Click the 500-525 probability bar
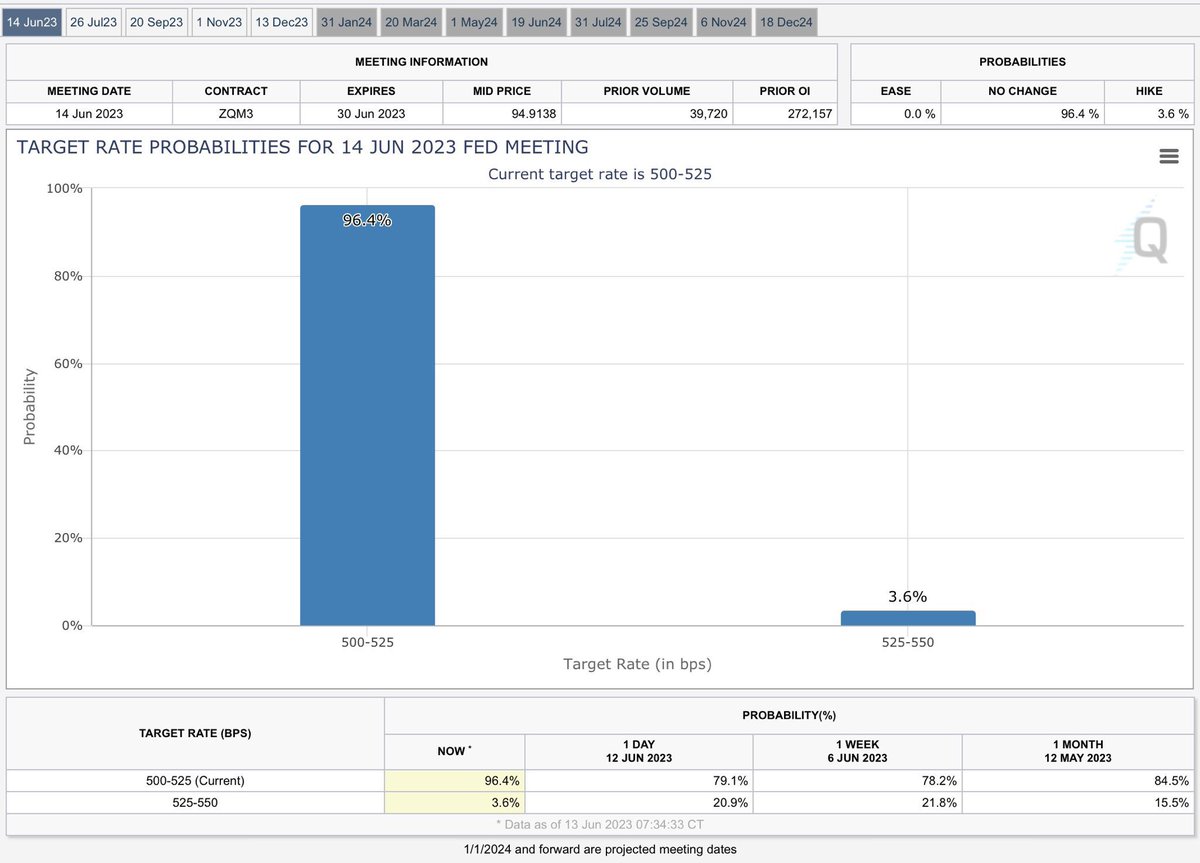This screenshot has height=863, width=1200. pos(367,416)
